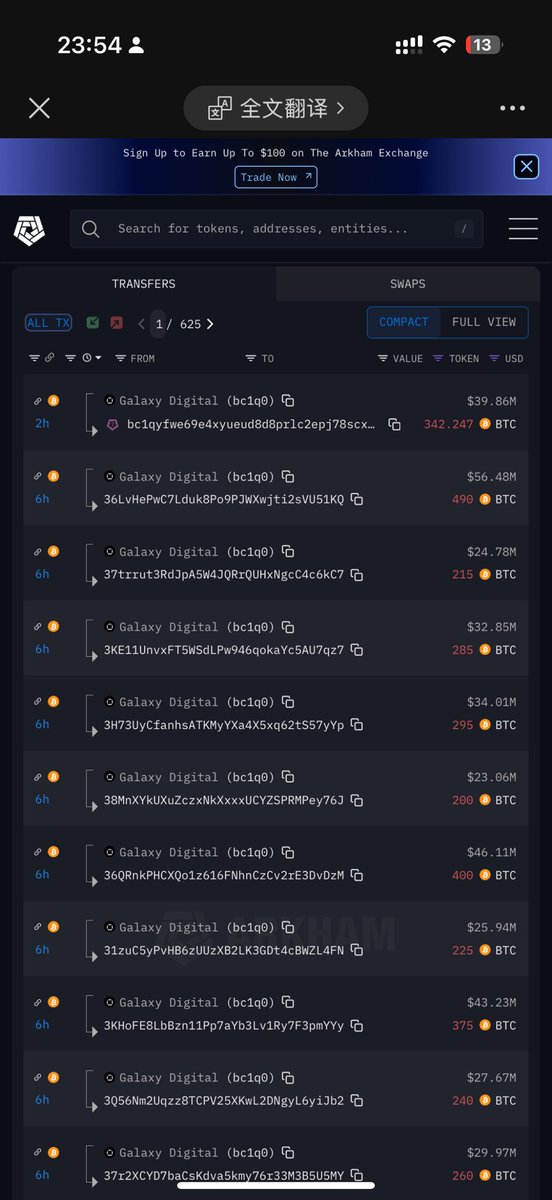Copy address 36LvHePwC7Lduk8Po9PJWXwjti2sVU51KQ
This screenshot has height=1200, width=552.
[357, 499]
